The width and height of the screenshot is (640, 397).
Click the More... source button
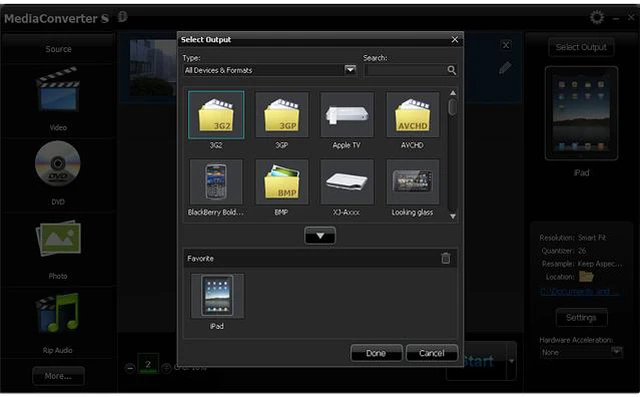pyautogui.click(x=58, y=376)
